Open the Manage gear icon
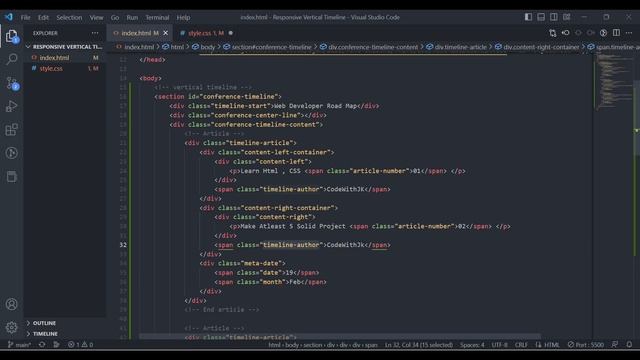This screenshot has width=640, height=360. click(x=12, y=327)
